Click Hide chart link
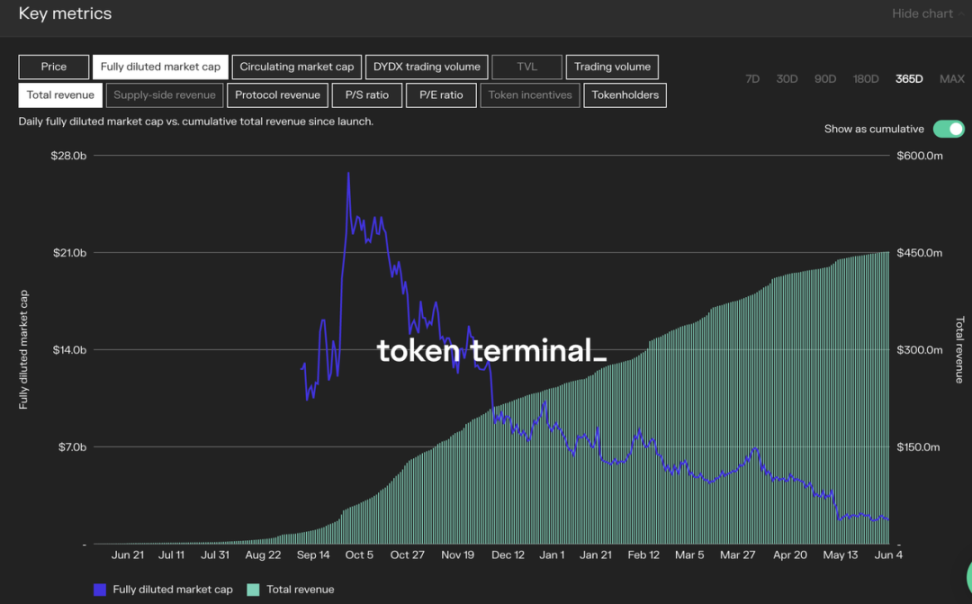 tap(922, 14)
